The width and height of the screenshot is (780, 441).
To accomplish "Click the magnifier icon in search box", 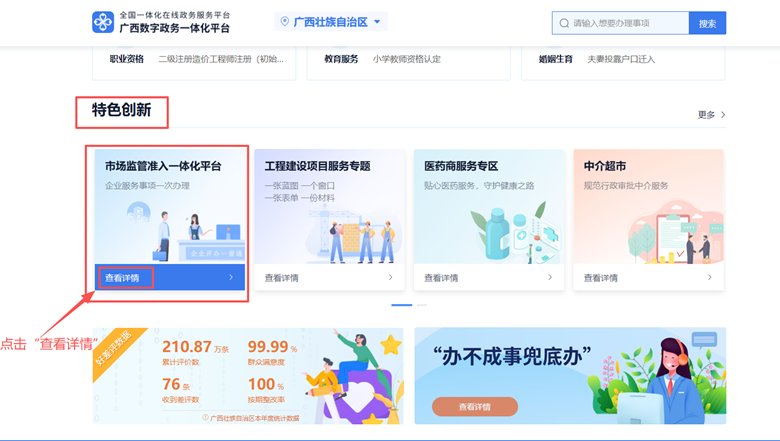I will 565,23.
